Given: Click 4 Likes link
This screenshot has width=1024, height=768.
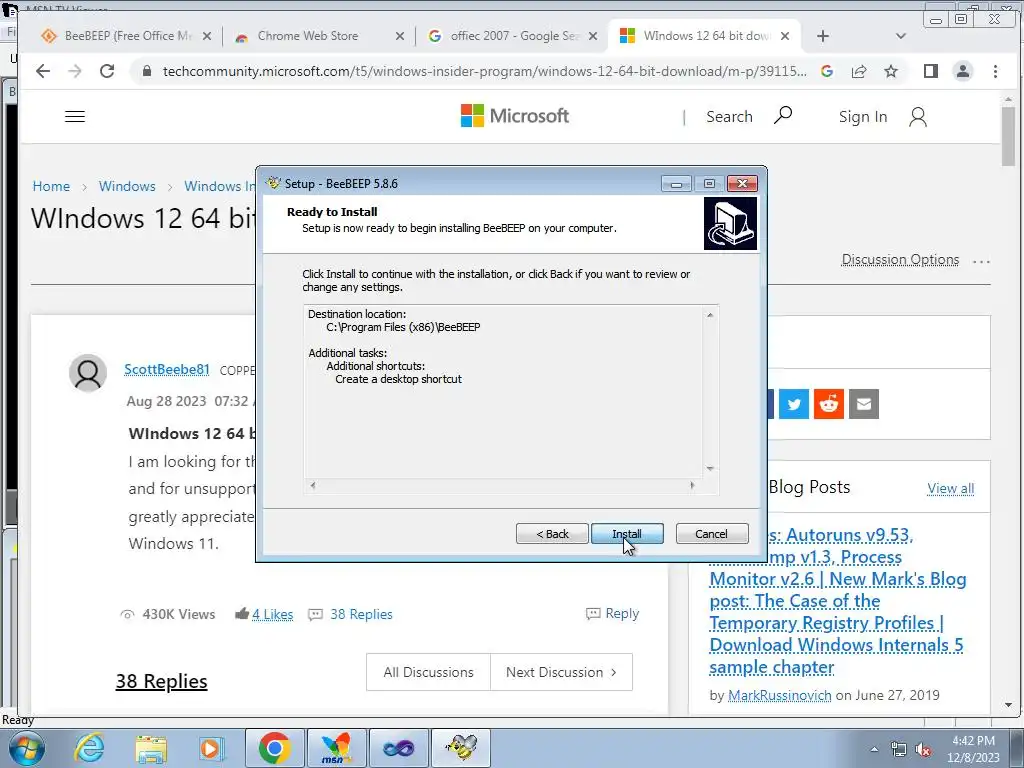Looking at the screenshot, I should pos(272,615).
